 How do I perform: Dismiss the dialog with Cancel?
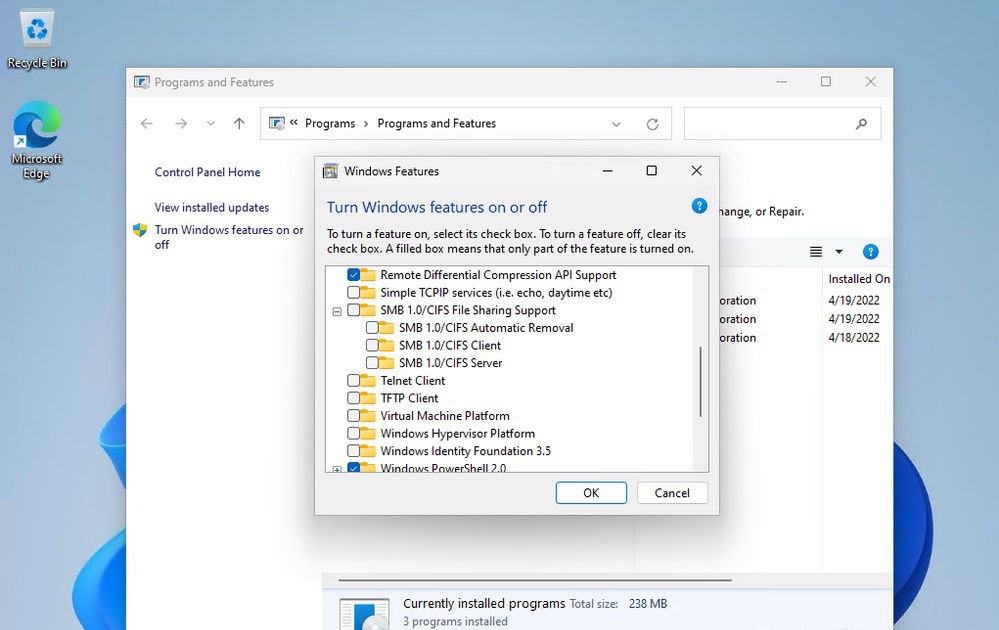672,493
